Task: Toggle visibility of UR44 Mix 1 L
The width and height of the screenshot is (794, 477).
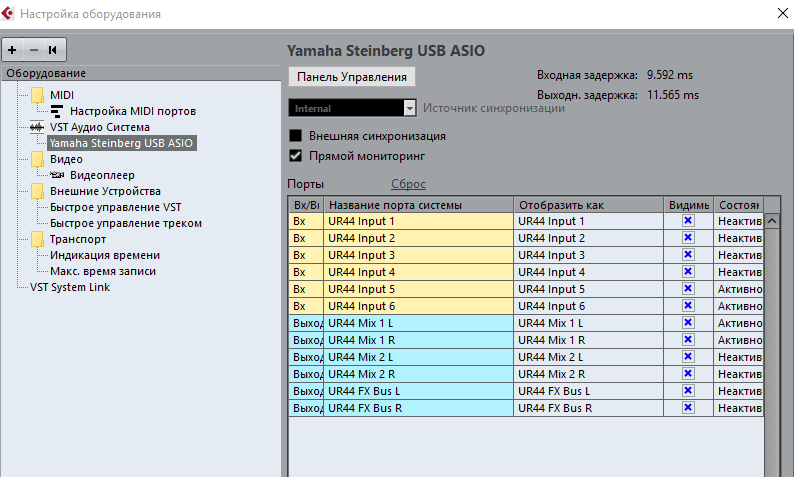Action: coord(688,323)
